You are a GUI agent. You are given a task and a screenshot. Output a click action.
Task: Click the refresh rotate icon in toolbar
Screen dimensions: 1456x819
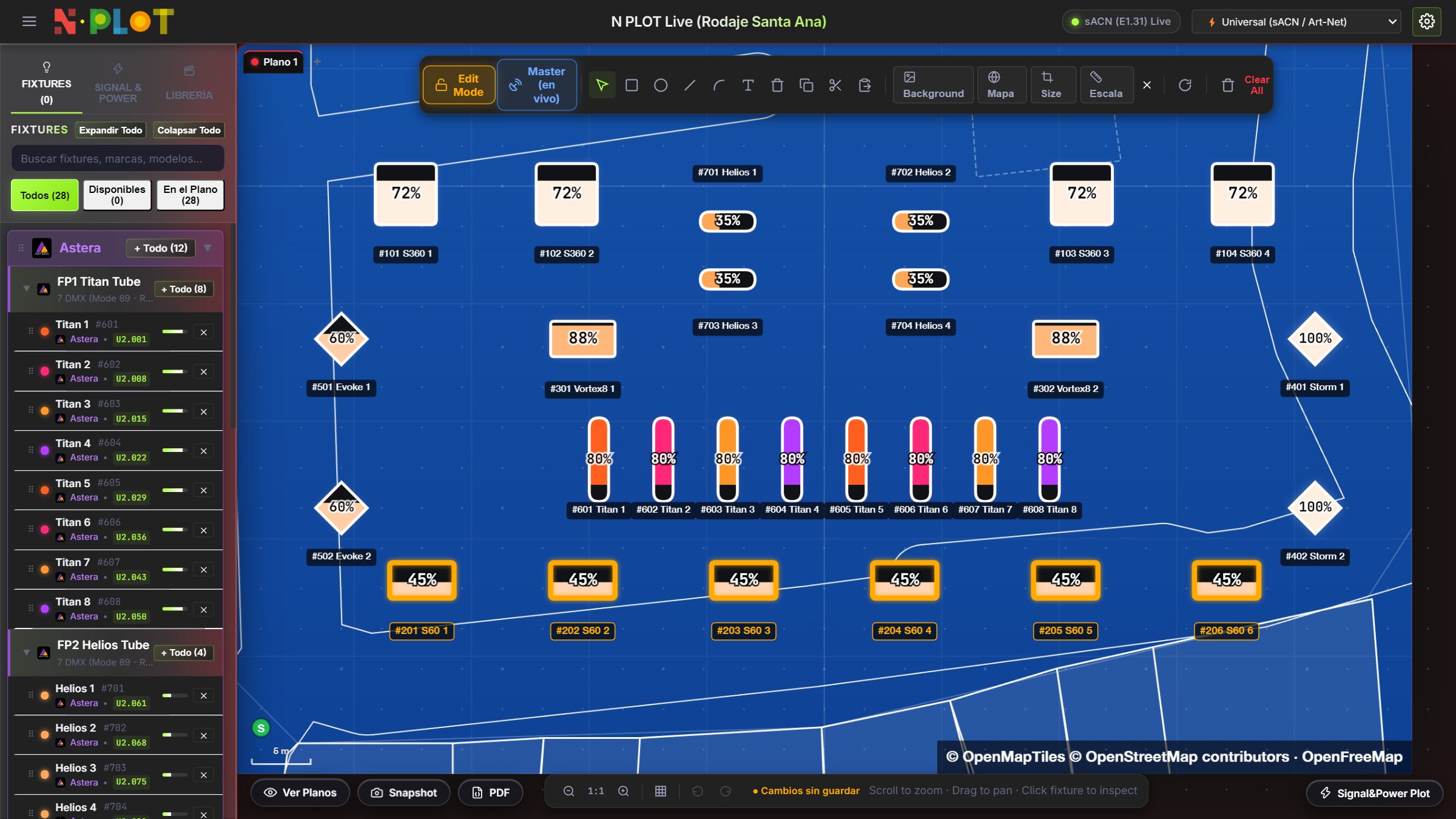pyautogui.click(x=1185, y=85)
